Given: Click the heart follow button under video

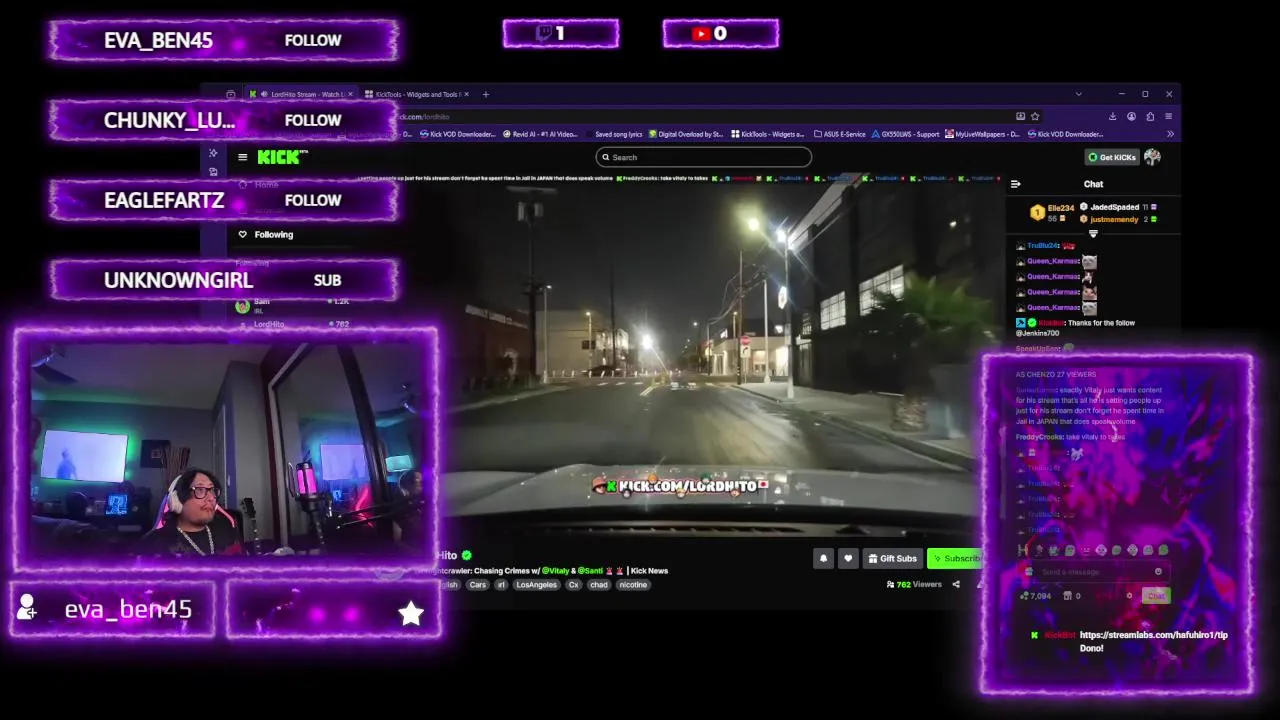Looking at the screenshot, I should (848, 558).
